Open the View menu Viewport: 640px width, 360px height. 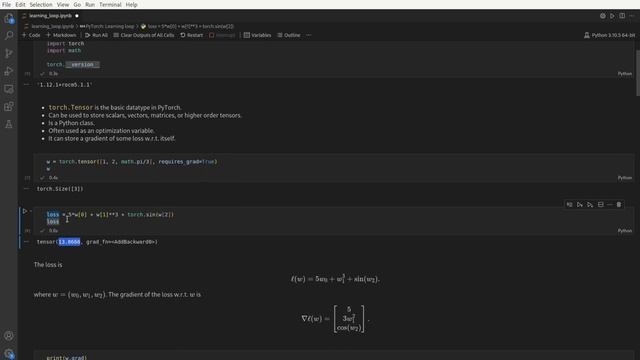[62, 4]
